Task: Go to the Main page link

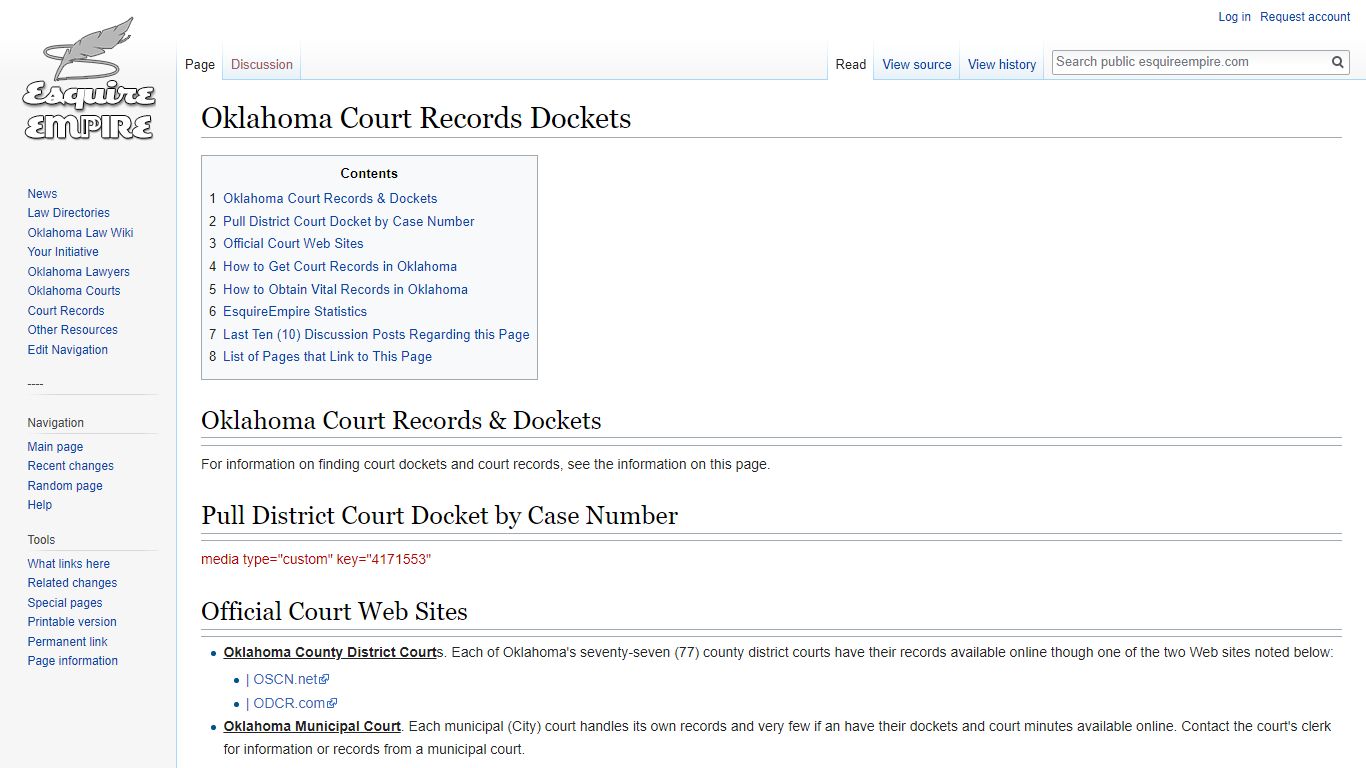Action: [x=55, y=447]
